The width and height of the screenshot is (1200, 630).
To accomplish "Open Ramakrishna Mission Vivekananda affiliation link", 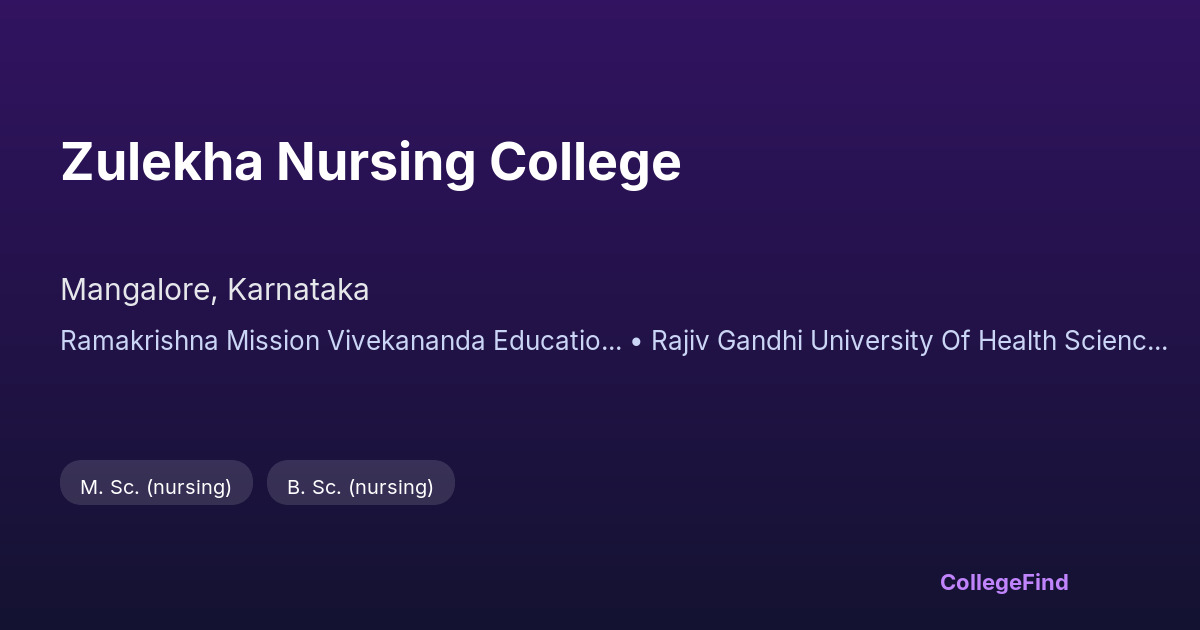I will 340,341.
